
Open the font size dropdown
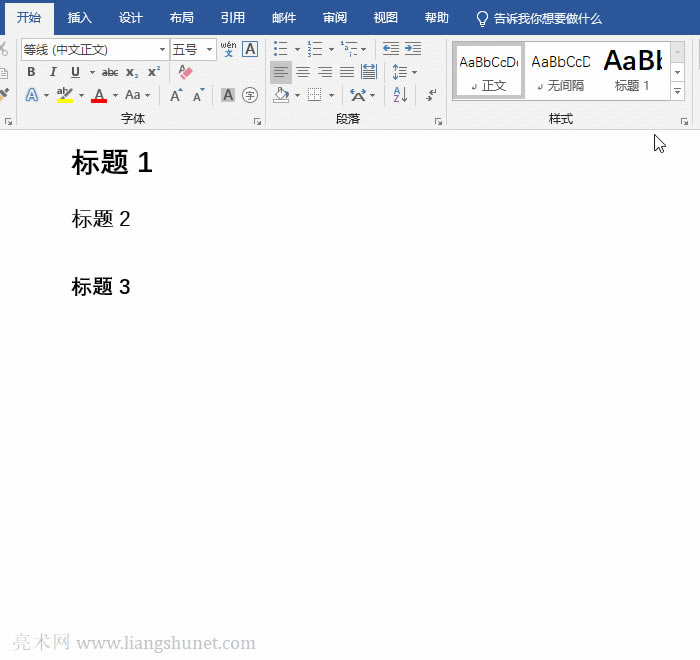click(x=210, y=49)
